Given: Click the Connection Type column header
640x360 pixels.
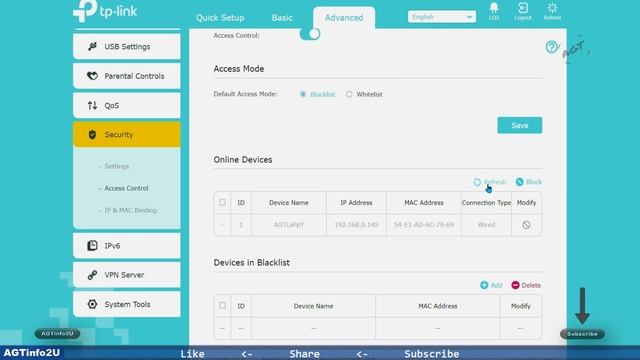Looking at the screenshot, I should point(486,203).
